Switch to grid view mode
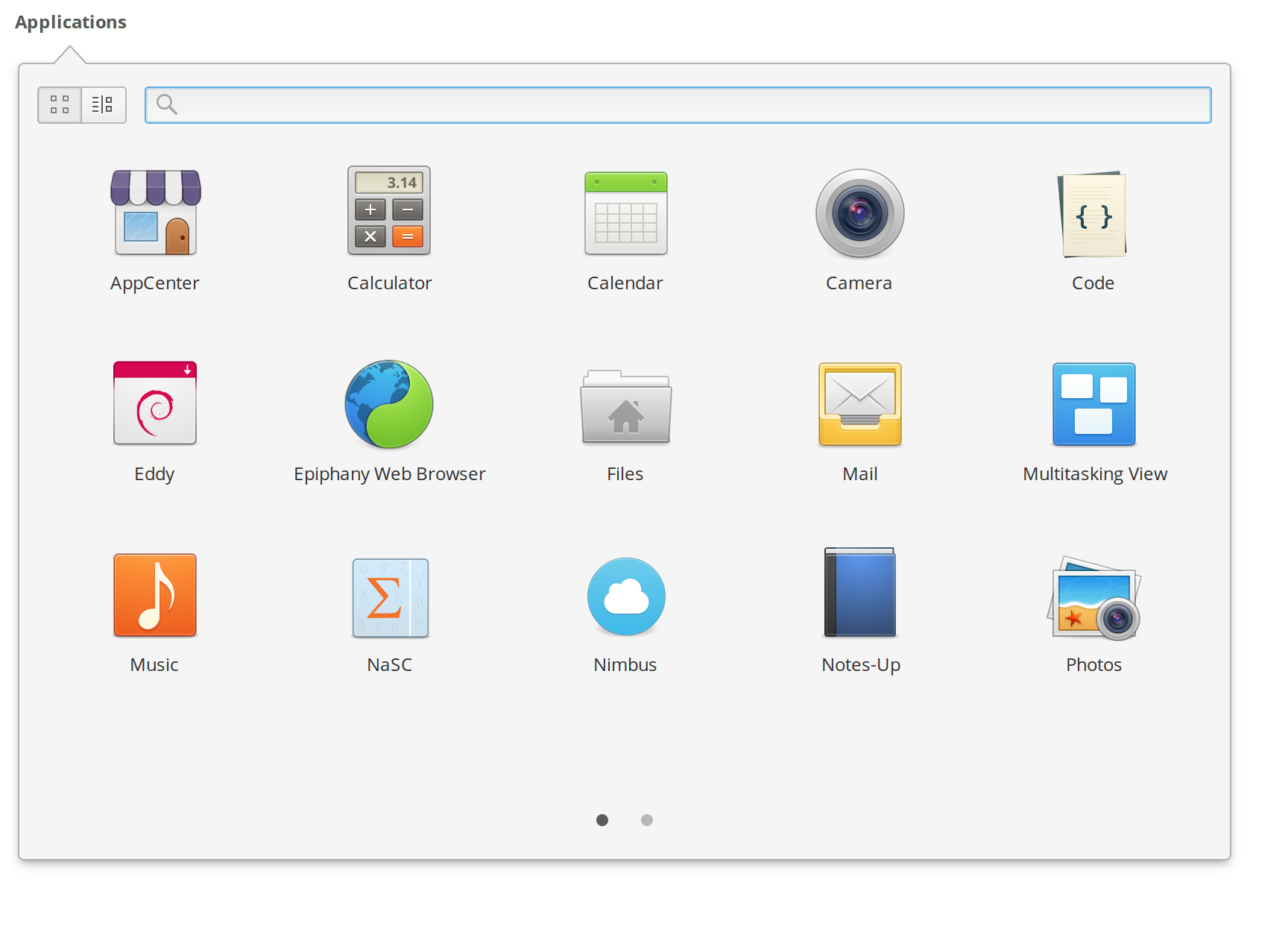 pyautogui.click(x=60, y=104)
